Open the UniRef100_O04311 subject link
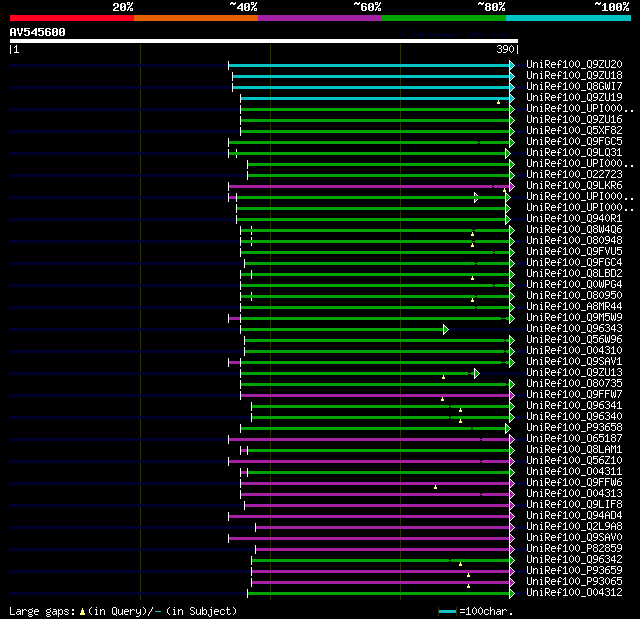 coord(574,472)
